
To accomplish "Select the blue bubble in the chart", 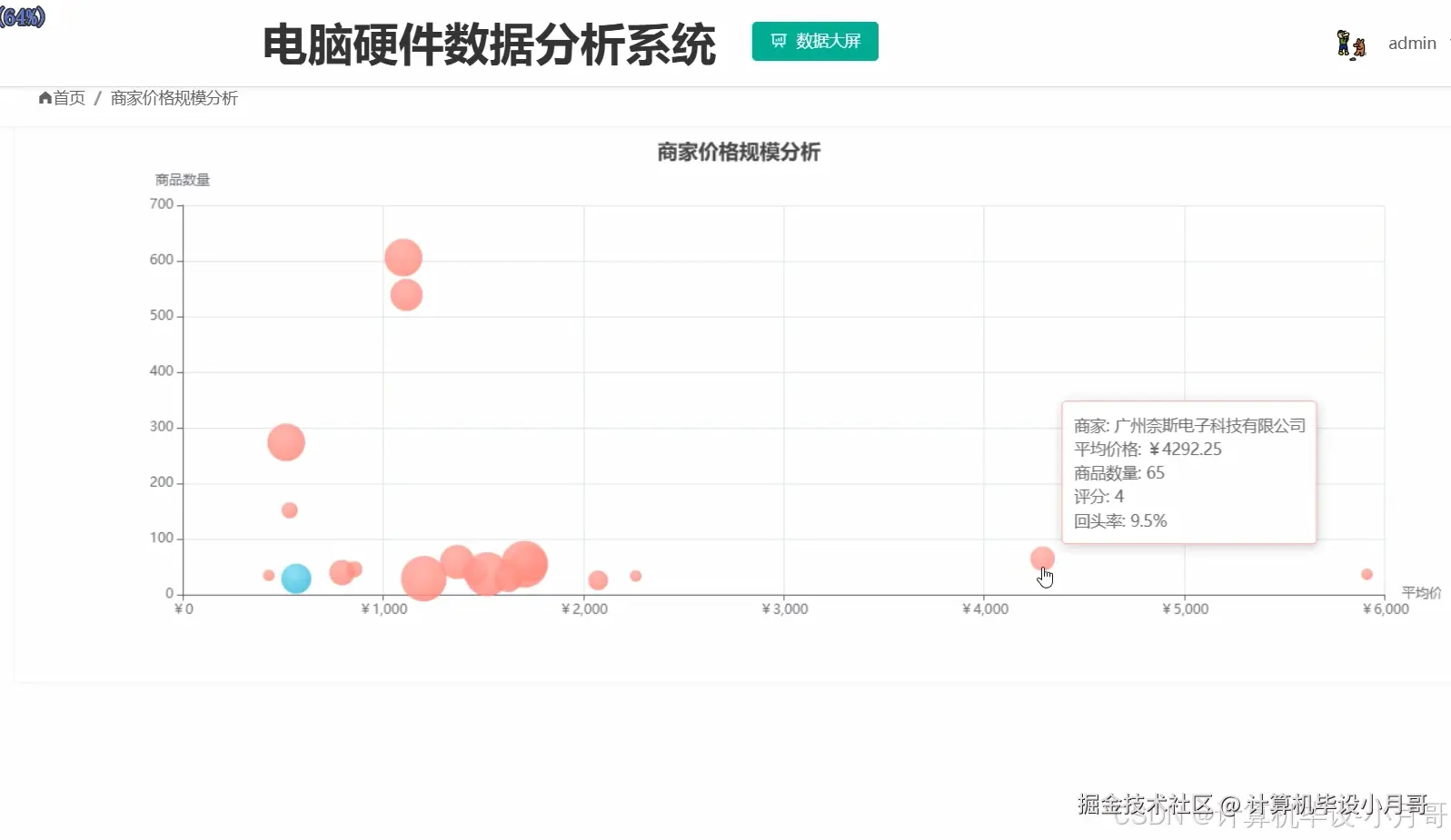I will [296, 578].
